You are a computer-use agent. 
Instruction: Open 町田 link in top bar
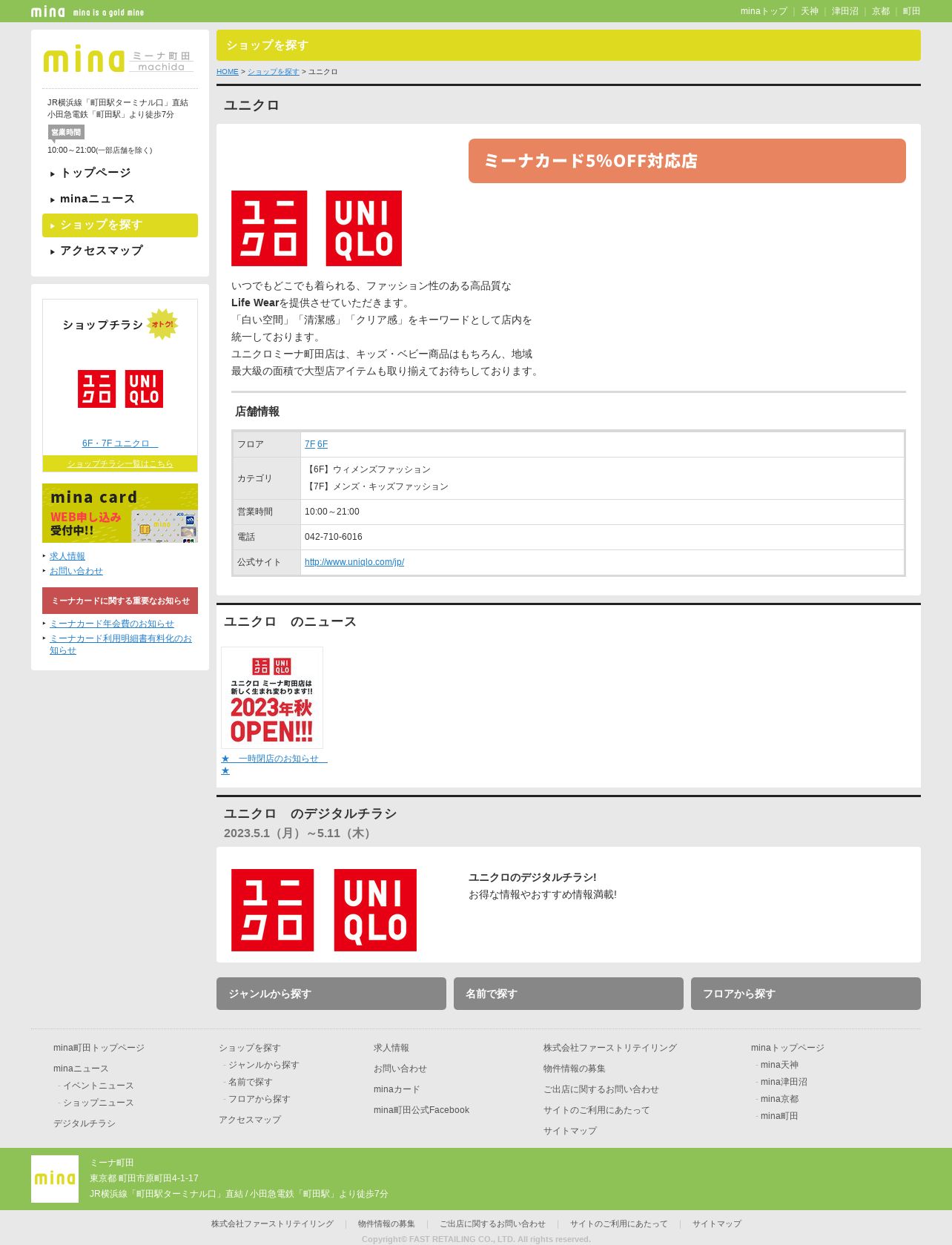click(912, 11)
